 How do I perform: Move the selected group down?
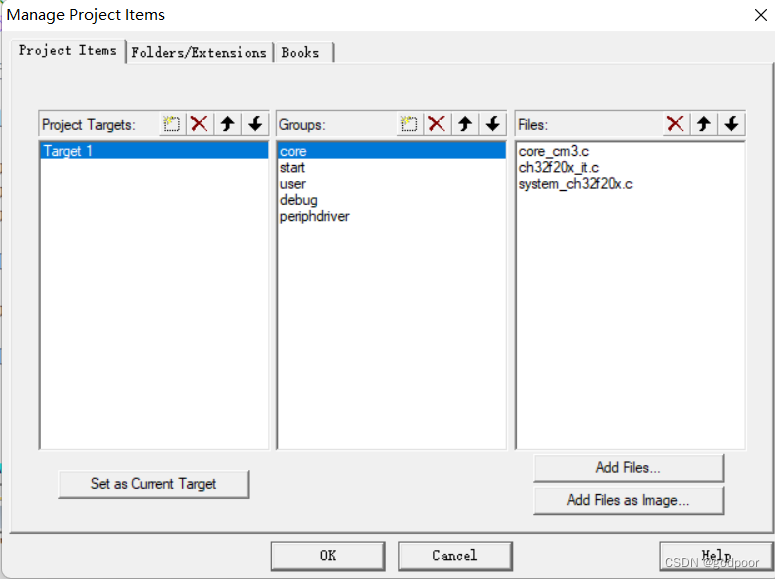[x=492, y=124]
